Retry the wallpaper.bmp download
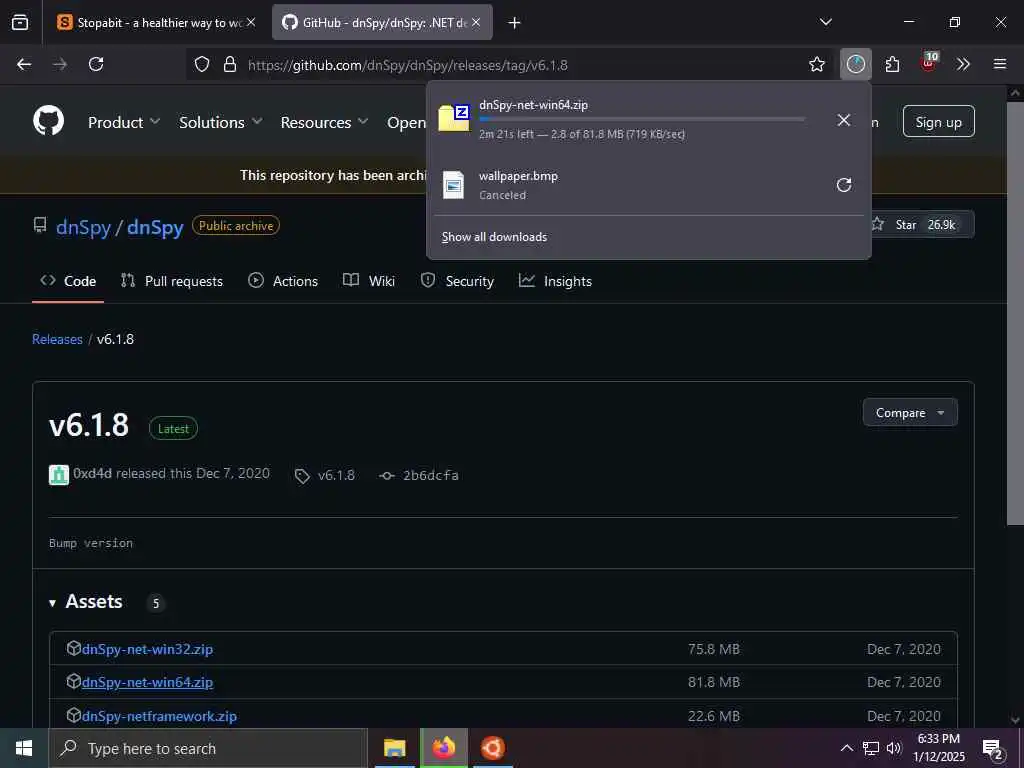 (x=844, y=185)
